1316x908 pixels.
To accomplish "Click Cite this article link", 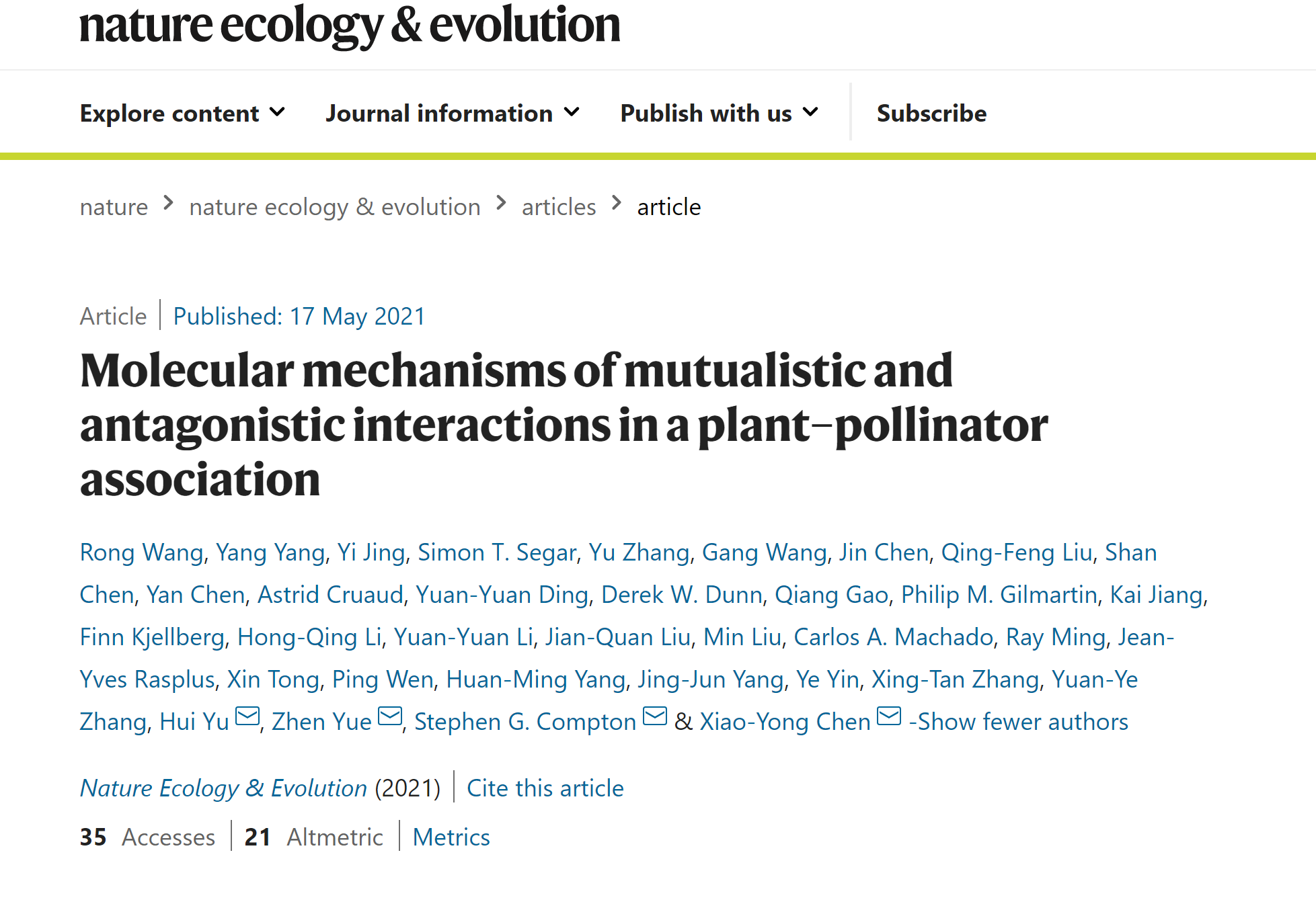I will point(545,788).
